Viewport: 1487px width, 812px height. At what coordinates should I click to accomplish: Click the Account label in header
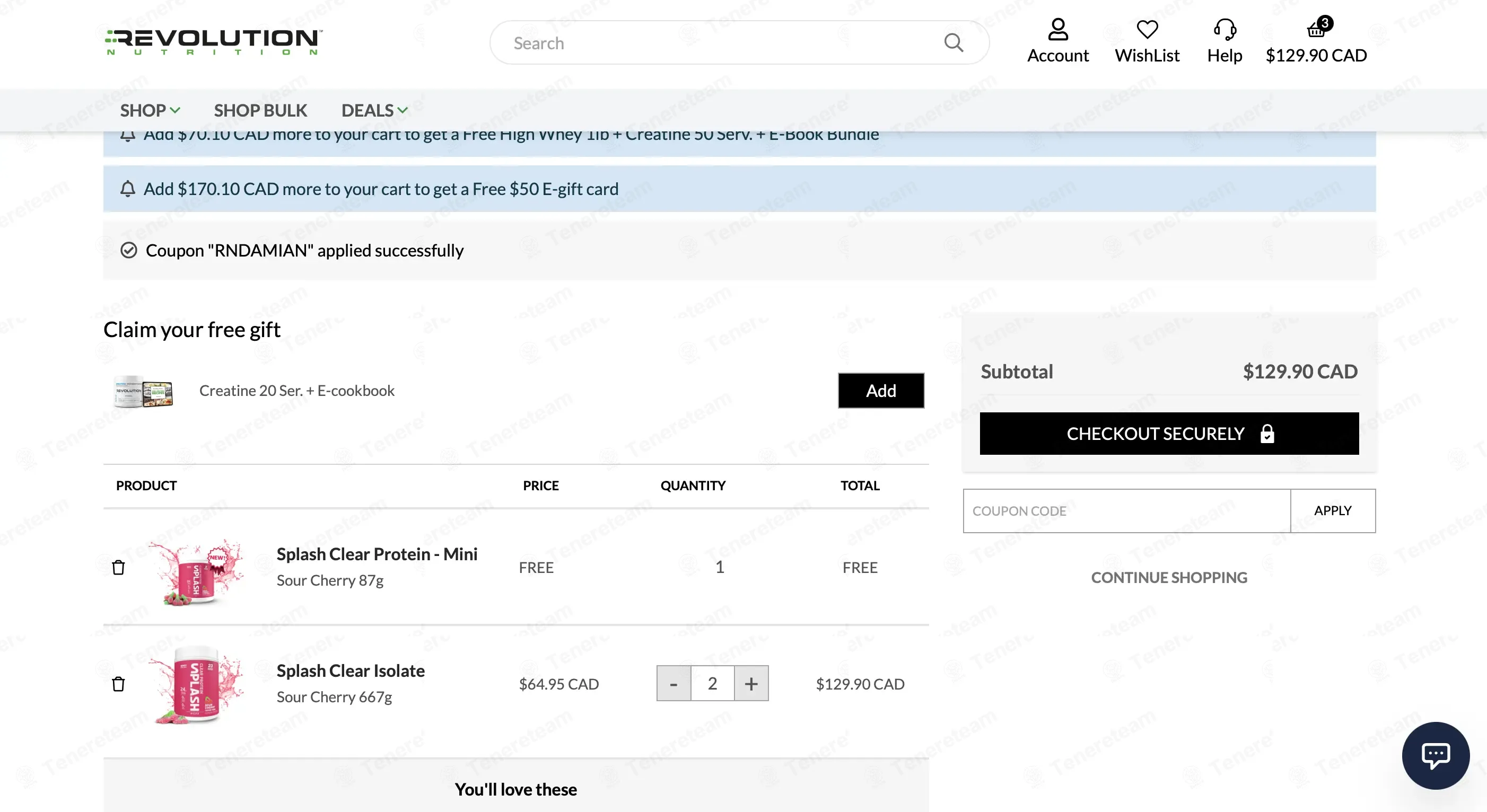pos(1057,56)
